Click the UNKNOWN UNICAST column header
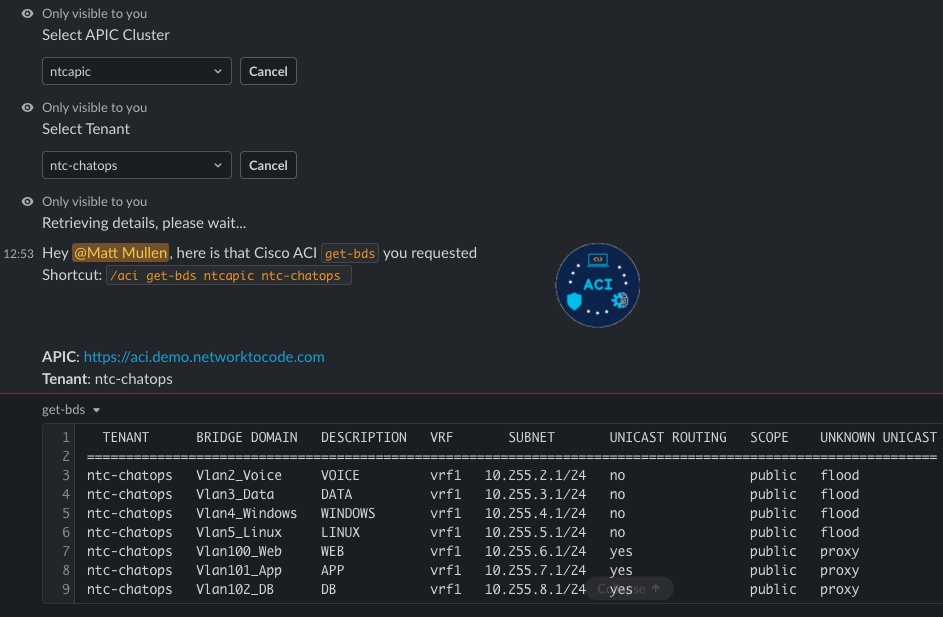This screenshot has width=943, height=617. coord(879,437)
